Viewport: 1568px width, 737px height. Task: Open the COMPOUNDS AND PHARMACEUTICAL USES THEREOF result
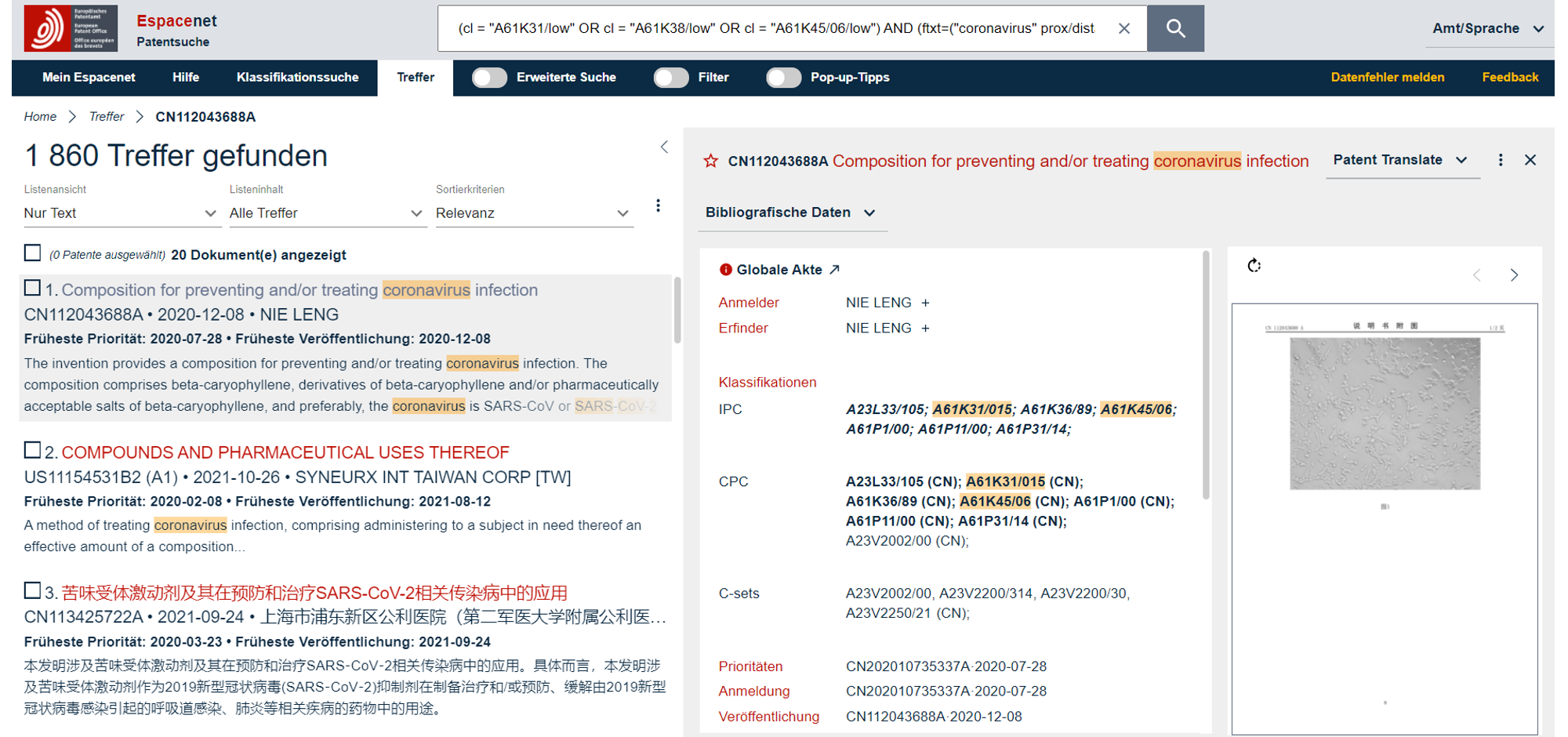[x=285, y=452]
